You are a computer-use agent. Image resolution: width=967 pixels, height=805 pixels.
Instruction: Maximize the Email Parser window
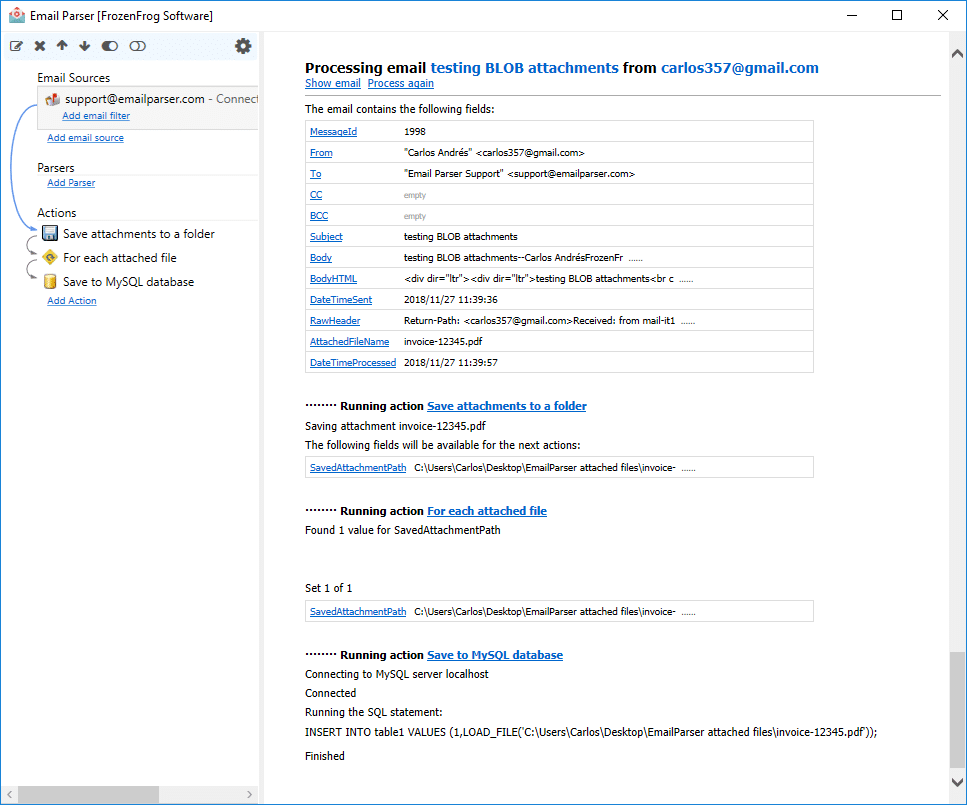point(897,15)
